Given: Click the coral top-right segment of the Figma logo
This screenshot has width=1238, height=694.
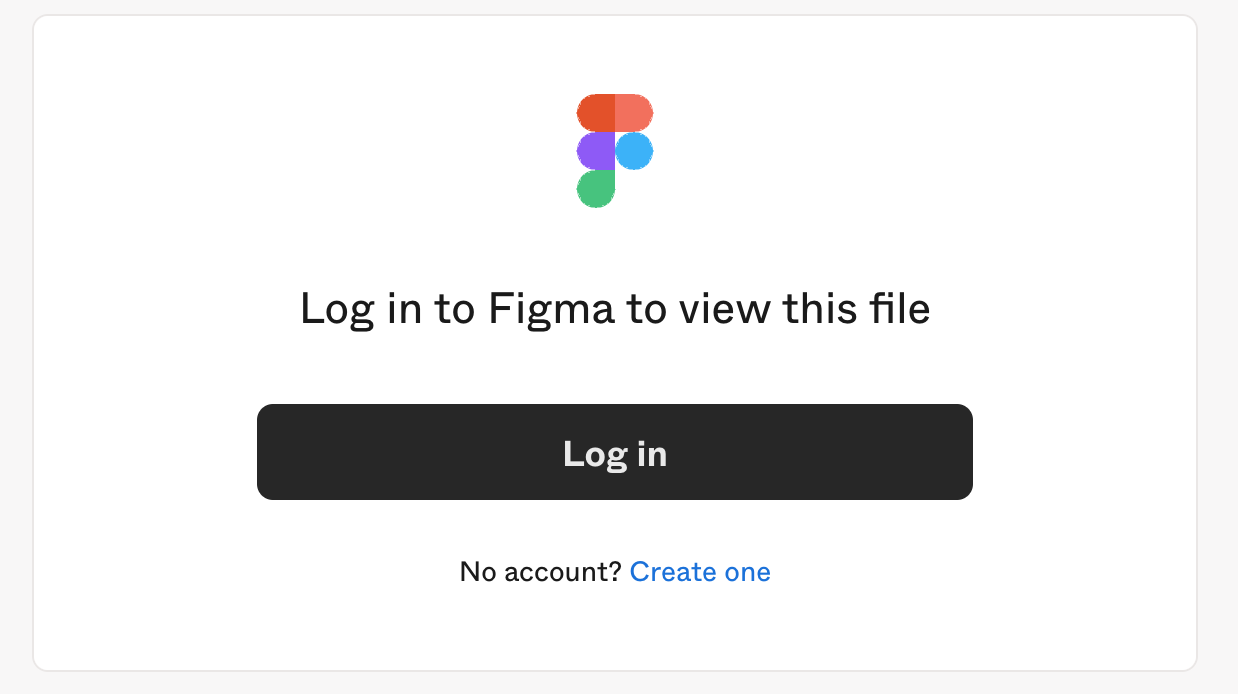Looking at the screenshot, I should [x=633, y=112].
